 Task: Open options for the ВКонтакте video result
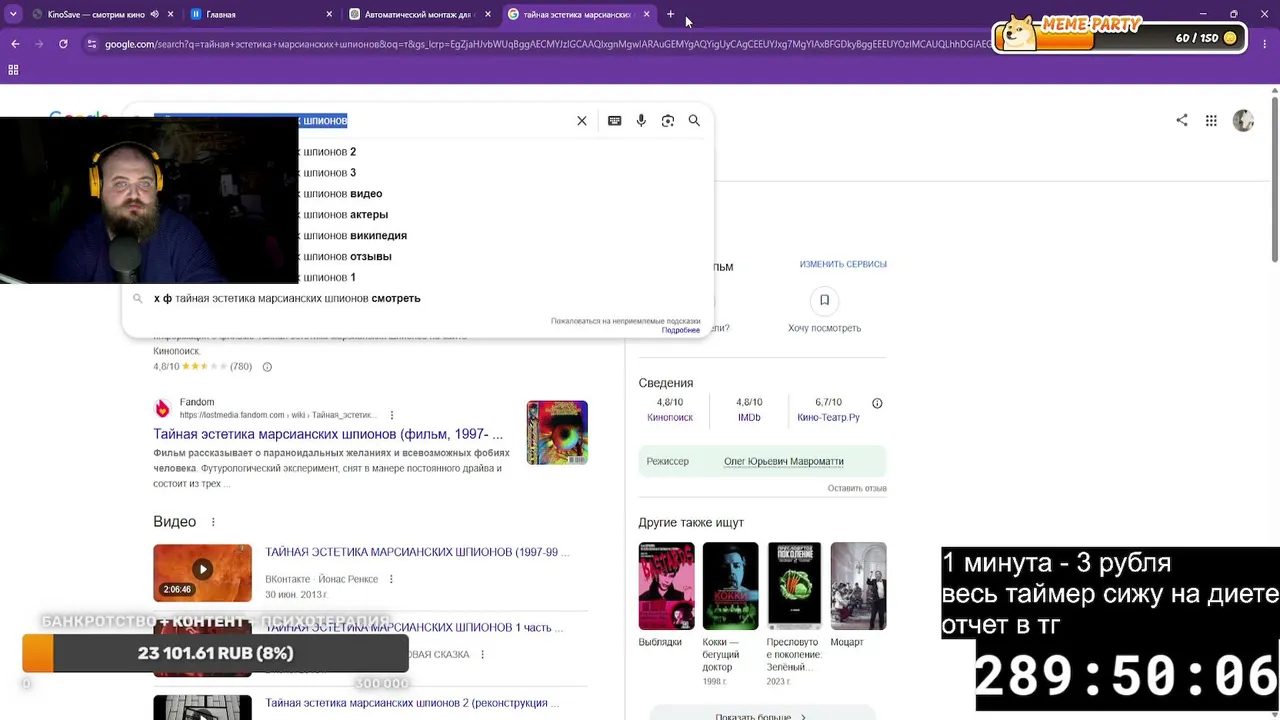click(x=391, y=579)
